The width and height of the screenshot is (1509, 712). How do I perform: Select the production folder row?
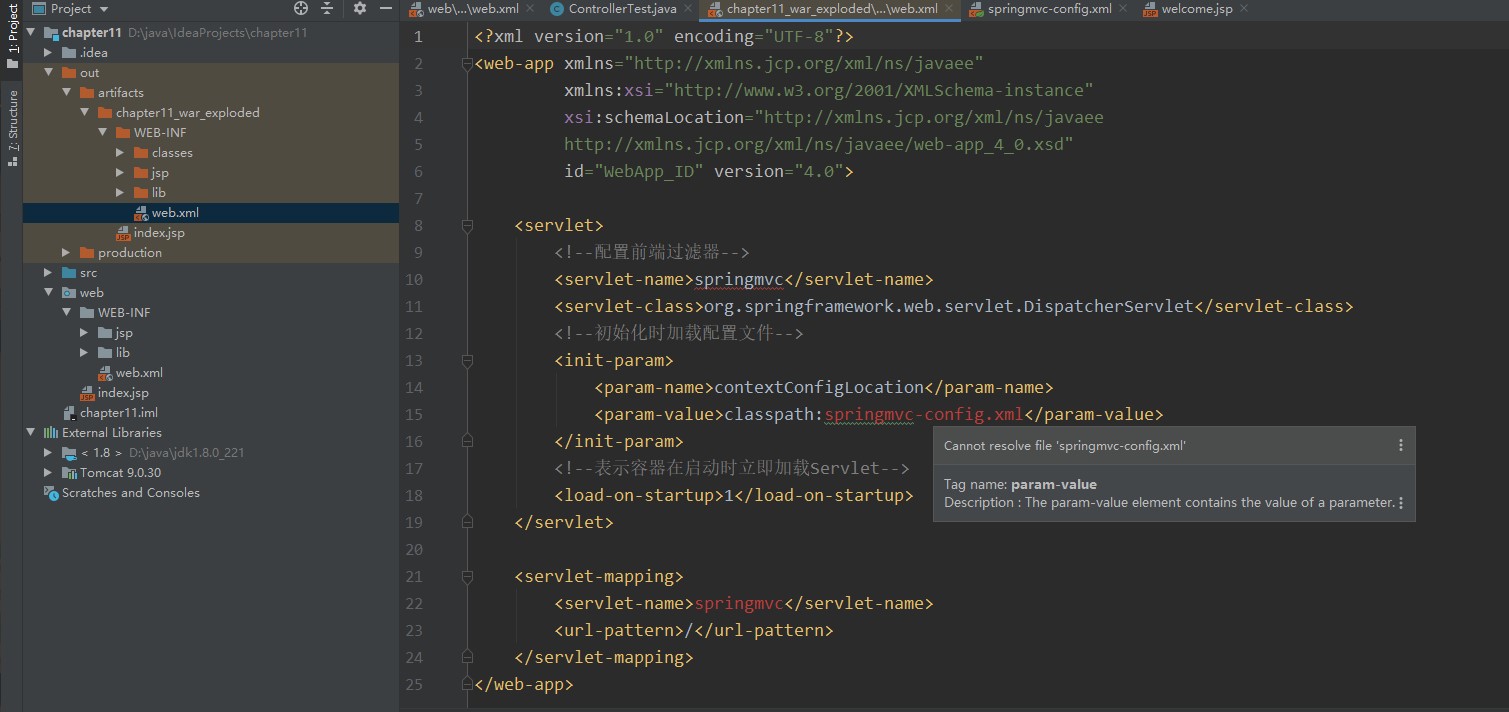(x=211, y=253)
